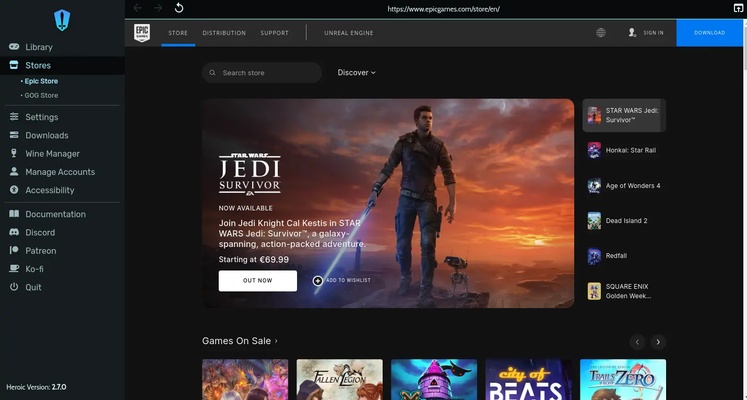The image size is (747, 400).
Task: Click Heroic Version: 2.7.0 text
Action: [36, 387]
